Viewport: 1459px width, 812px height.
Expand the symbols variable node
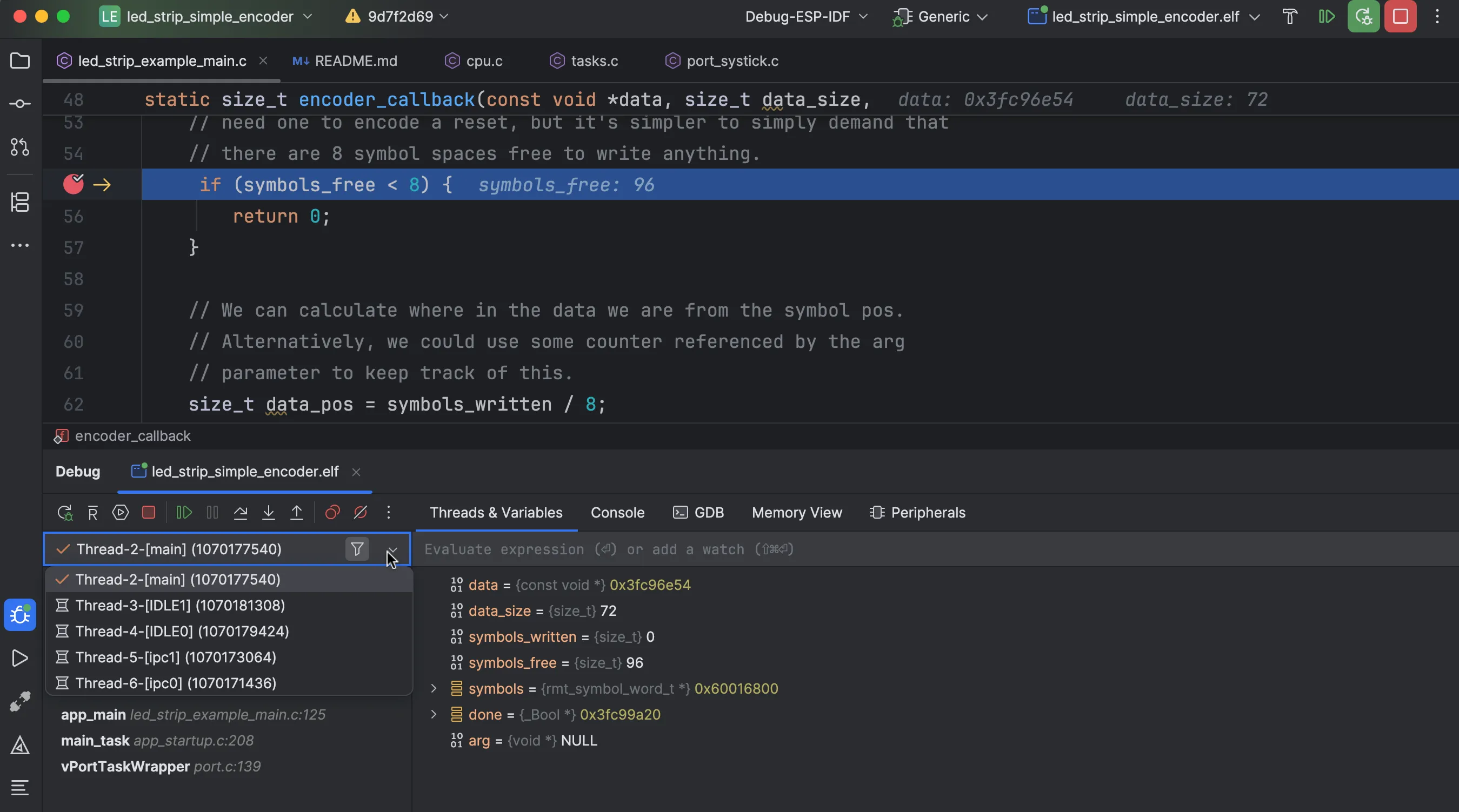pyautogui.click(x=434, y=689)
